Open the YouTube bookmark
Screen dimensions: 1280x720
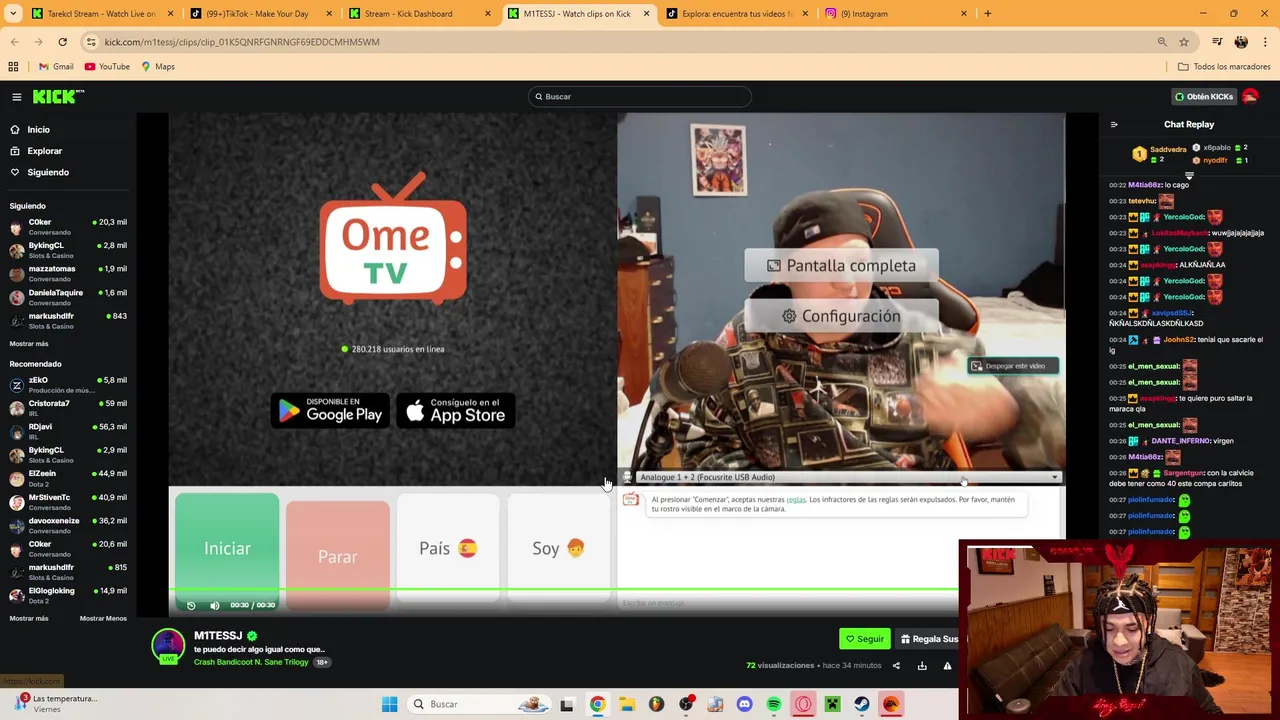pyautogui.click(x=107, y=67)
